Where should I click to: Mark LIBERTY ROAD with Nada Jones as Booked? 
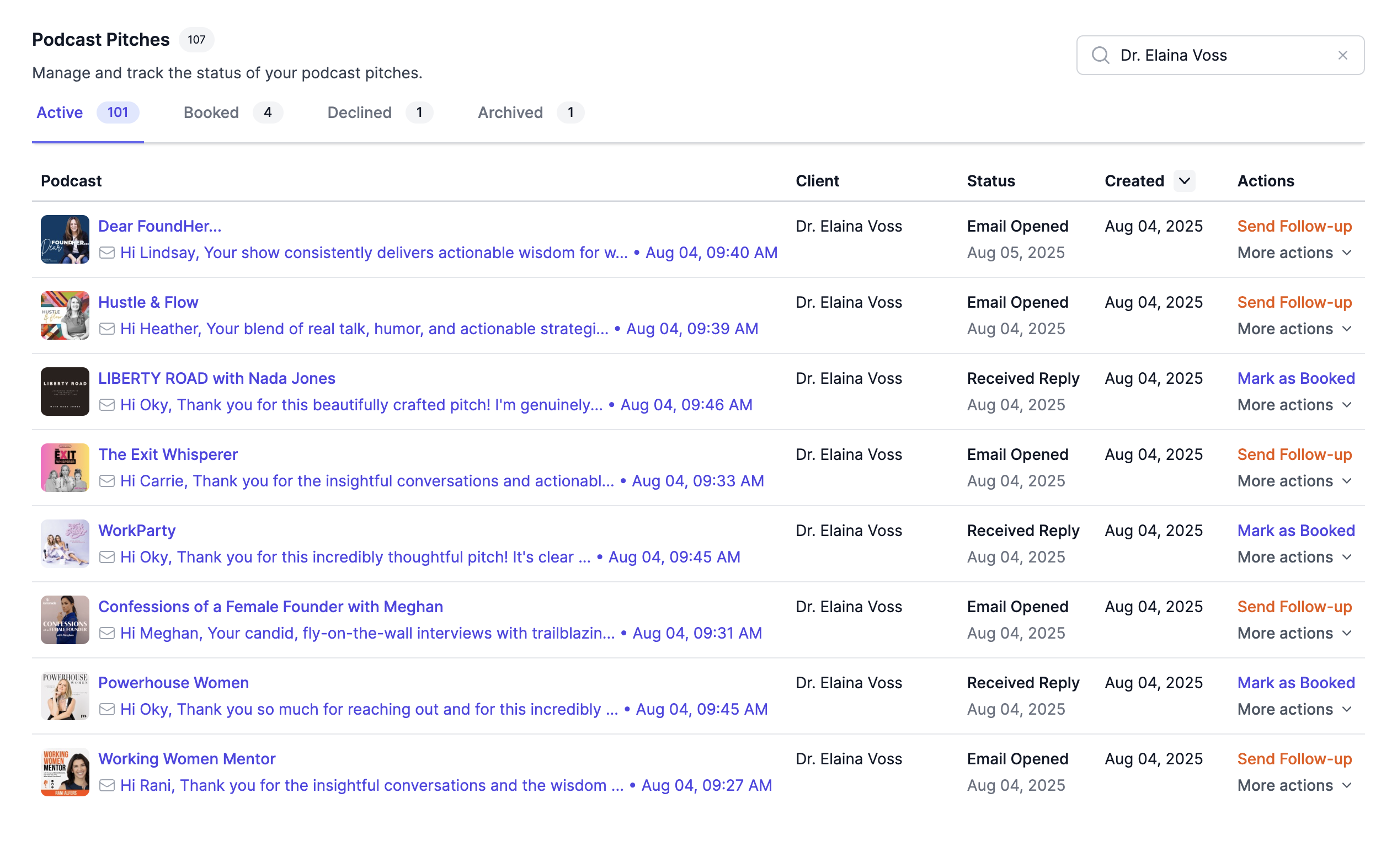pos(1295,379)
